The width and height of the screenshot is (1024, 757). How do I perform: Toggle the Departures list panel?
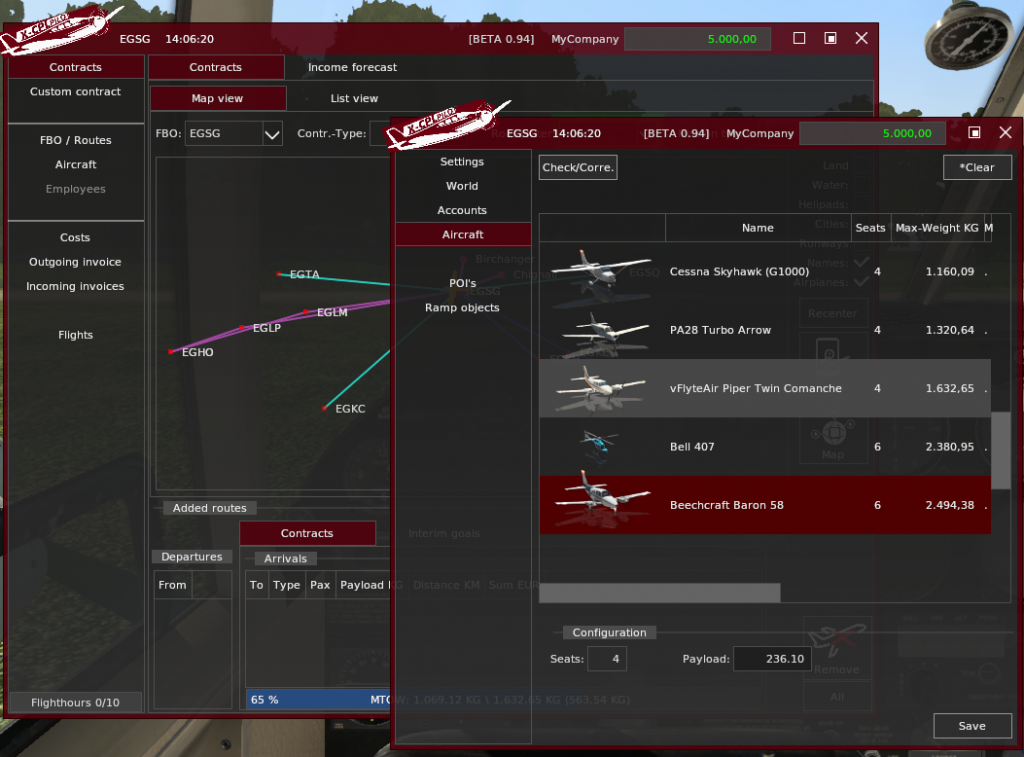(192, 557)
